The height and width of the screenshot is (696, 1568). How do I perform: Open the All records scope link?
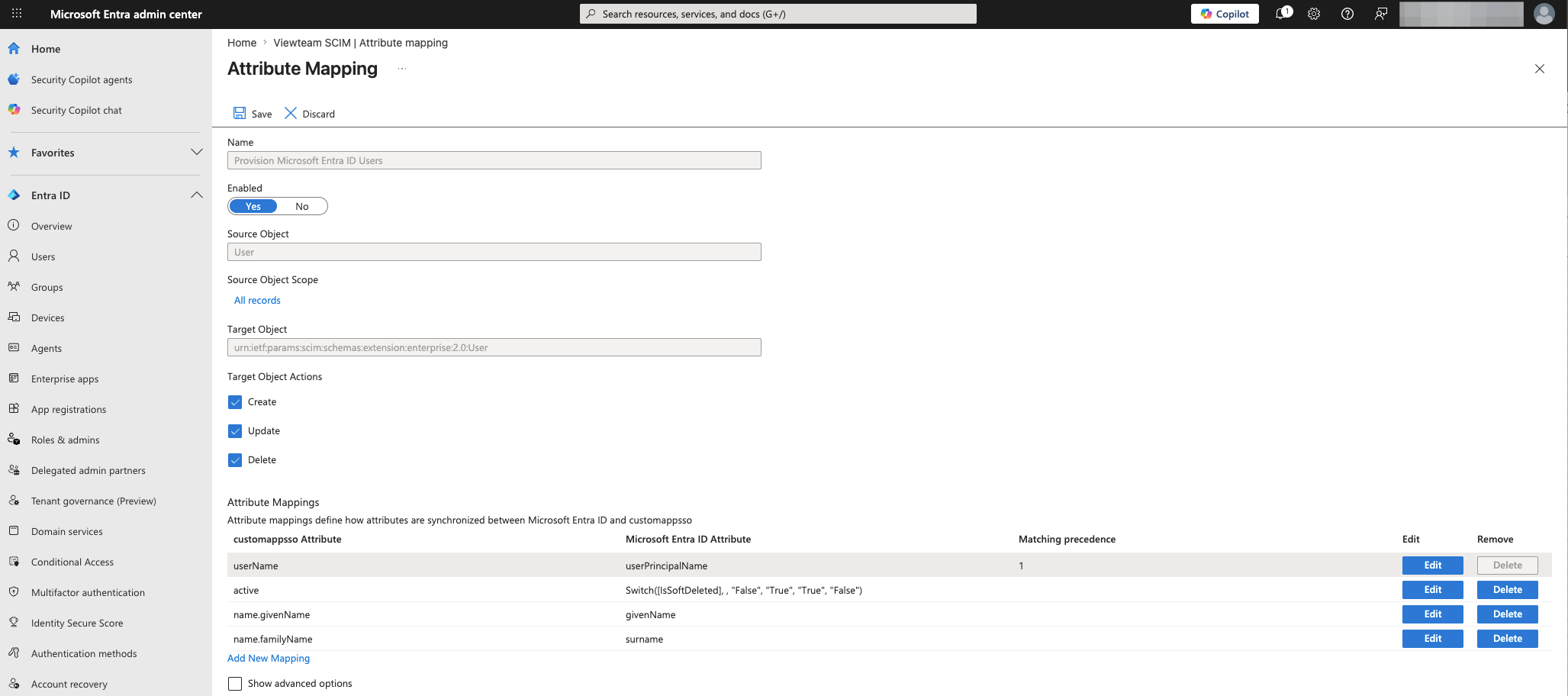(257, 301)
